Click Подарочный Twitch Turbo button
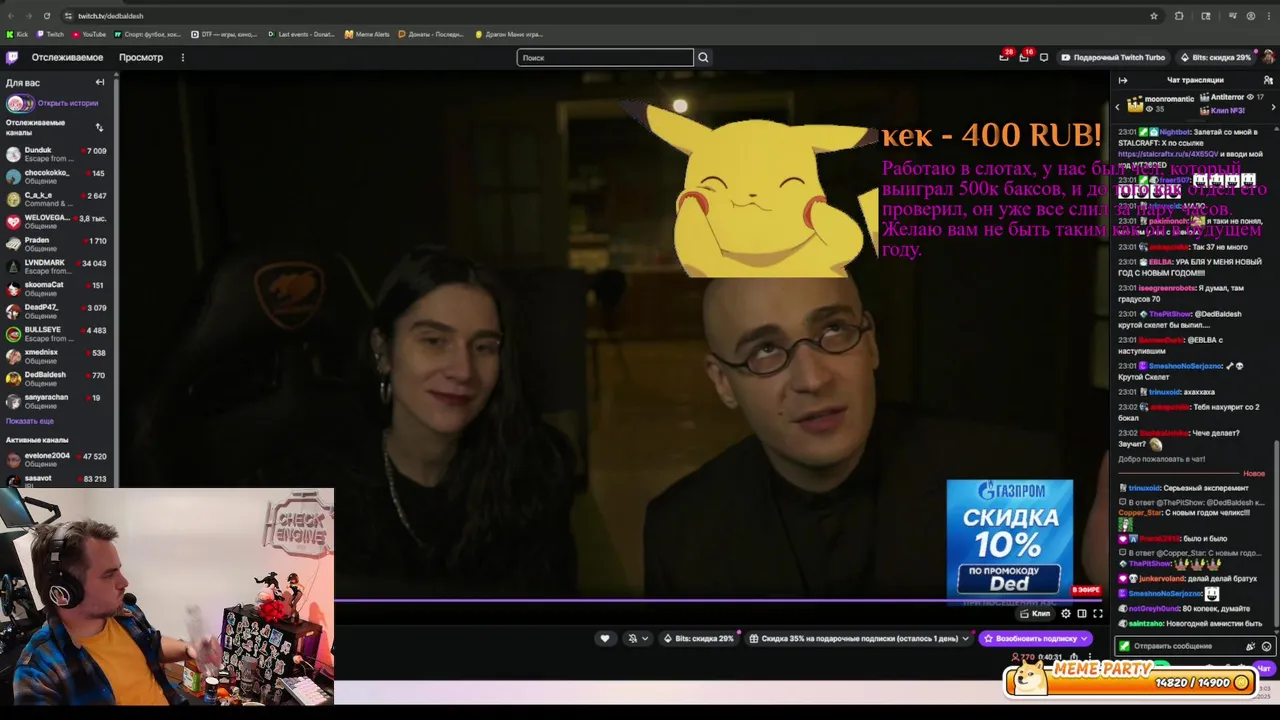The height and width of the screenshot is (720, 1280). tap(1113, 57)
